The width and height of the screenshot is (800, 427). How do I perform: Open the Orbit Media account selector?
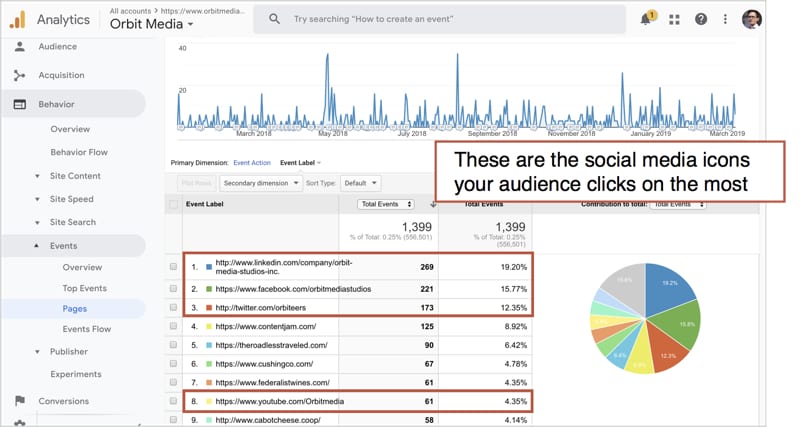coord(152,24)
